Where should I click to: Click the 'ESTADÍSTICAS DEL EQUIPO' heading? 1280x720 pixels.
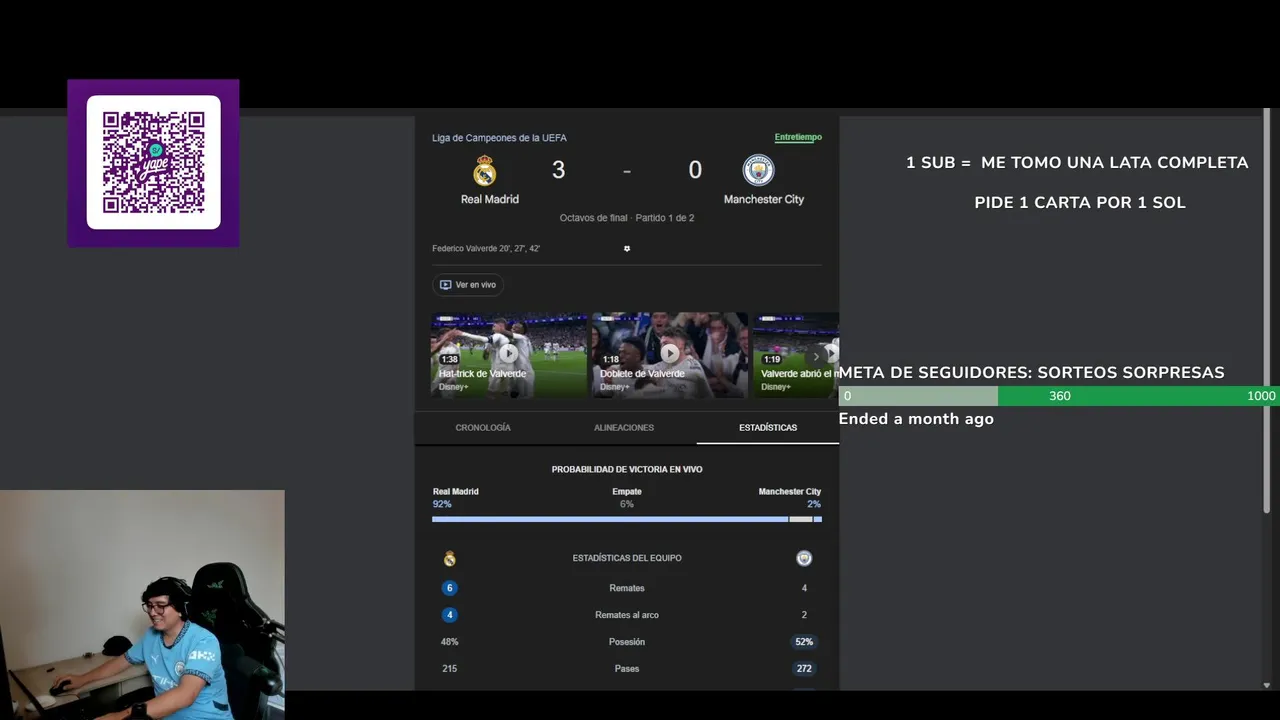[627, 558]
